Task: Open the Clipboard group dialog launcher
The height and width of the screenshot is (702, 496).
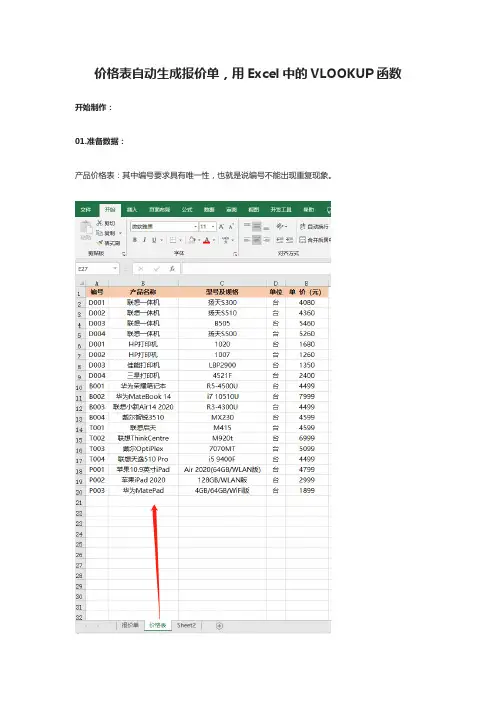Action: [x=124, y=254]
